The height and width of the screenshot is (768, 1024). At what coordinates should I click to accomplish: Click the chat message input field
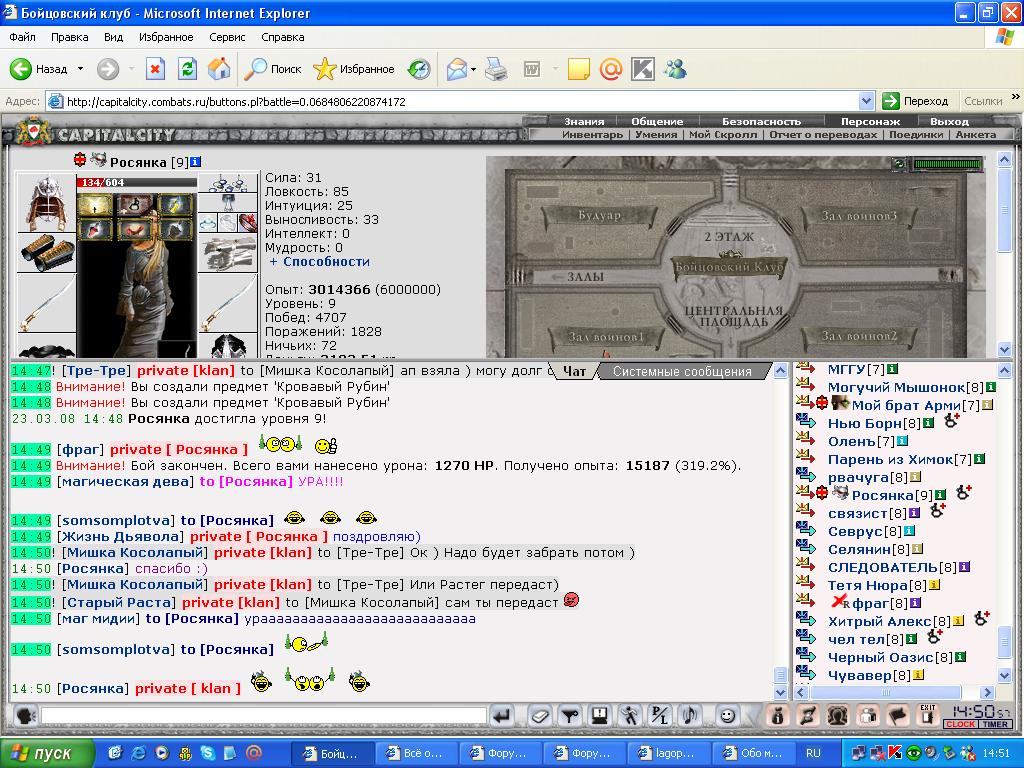pyautogui.click(x=264, y=716)
